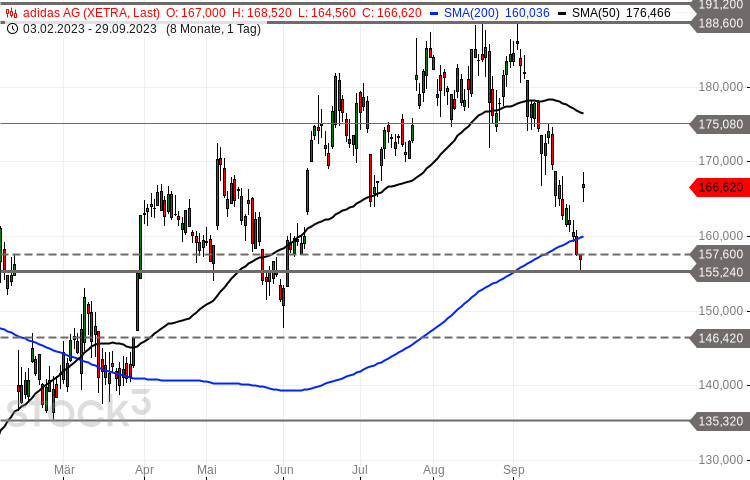Click the SMA(200) 160,036 legend label
This screenshot has height=480, width=750.
click(496, 13)
